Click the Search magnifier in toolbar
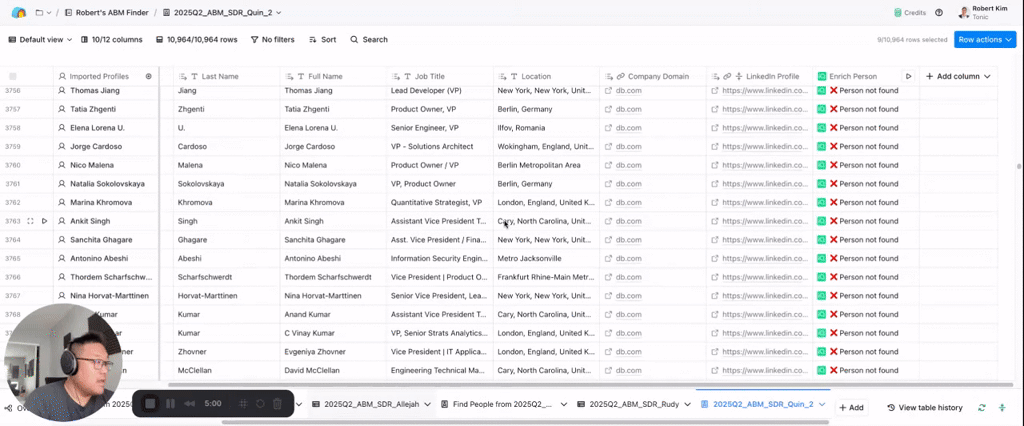The width and height of the screenshot is (1024, 426). coord(369,40)
